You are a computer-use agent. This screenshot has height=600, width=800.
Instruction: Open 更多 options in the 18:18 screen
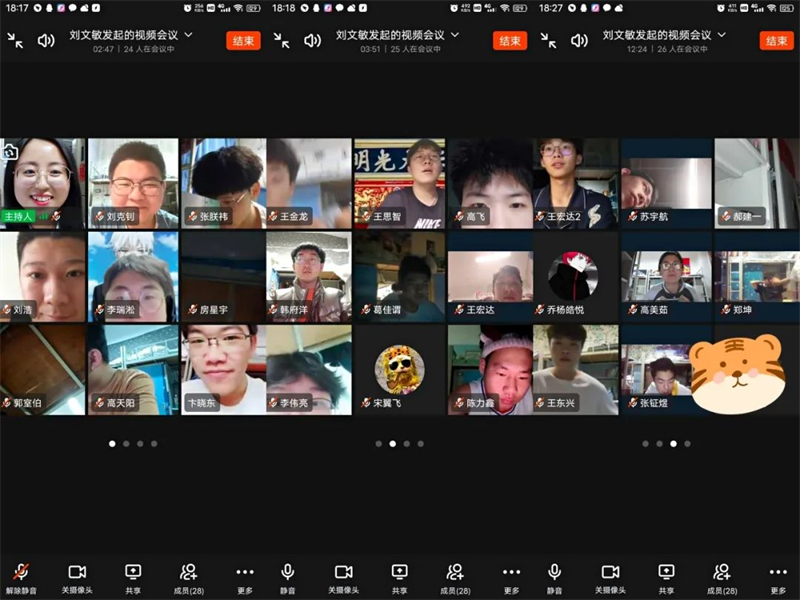[x=511, y=572]
